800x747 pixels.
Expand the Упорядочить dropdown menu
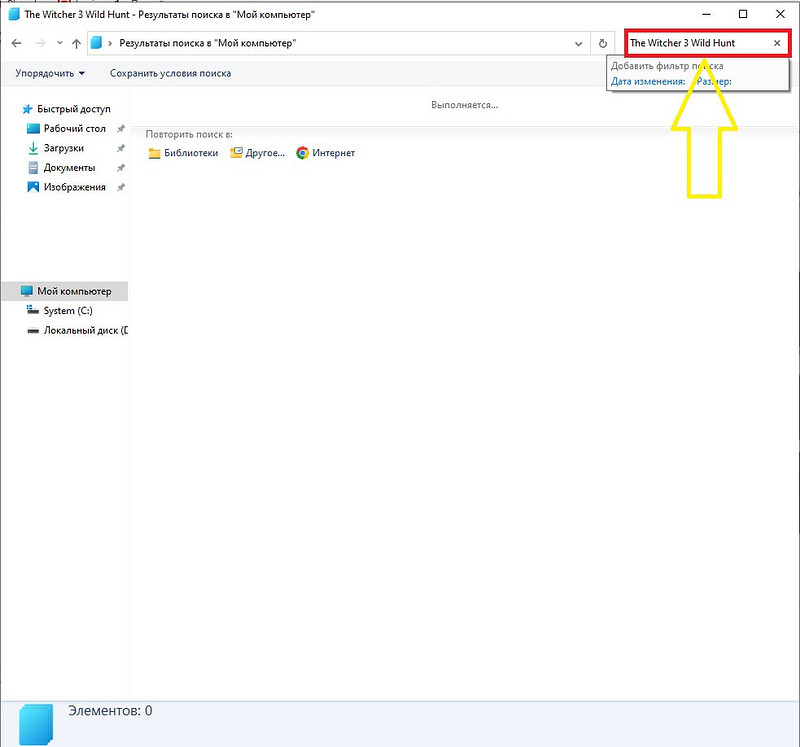pos(50,73)
